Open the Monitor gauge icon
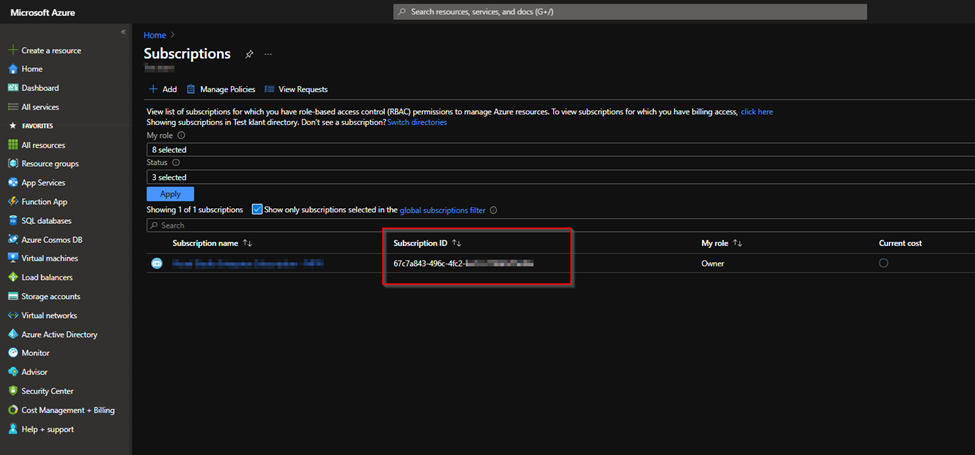 coord(12,353)
